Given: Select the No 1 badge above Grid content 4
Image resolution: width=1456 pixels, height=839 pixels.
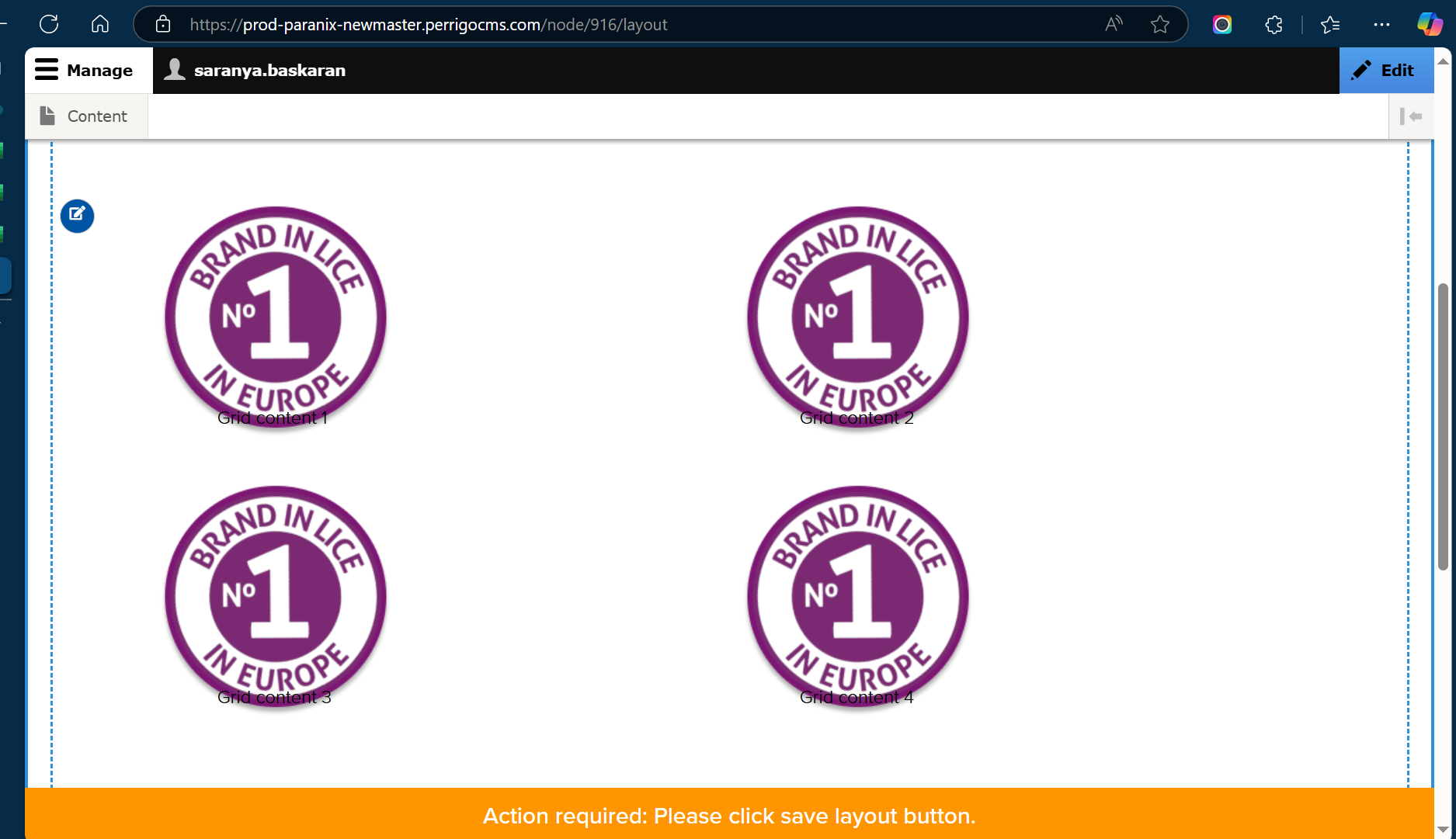Looking at the screenshot, I should [858, 596].
